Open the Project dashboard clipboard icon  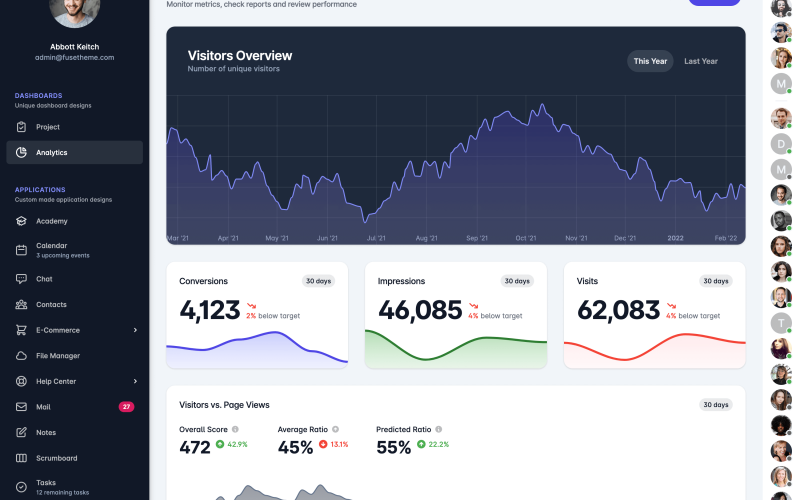(x=21, y=127)
